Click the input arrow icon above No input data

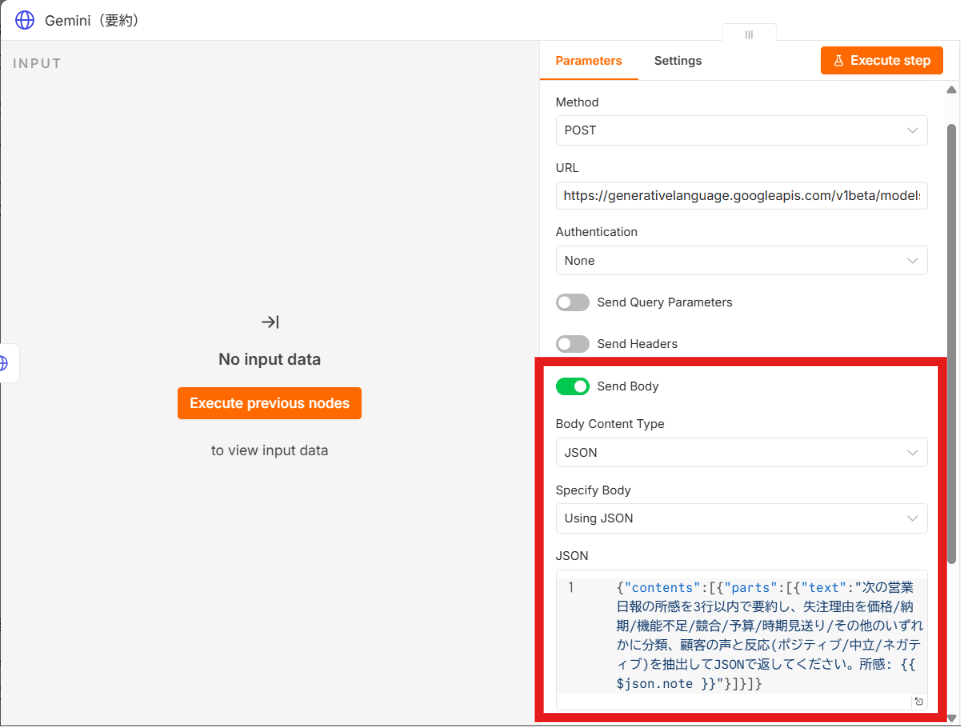point(270,322)
